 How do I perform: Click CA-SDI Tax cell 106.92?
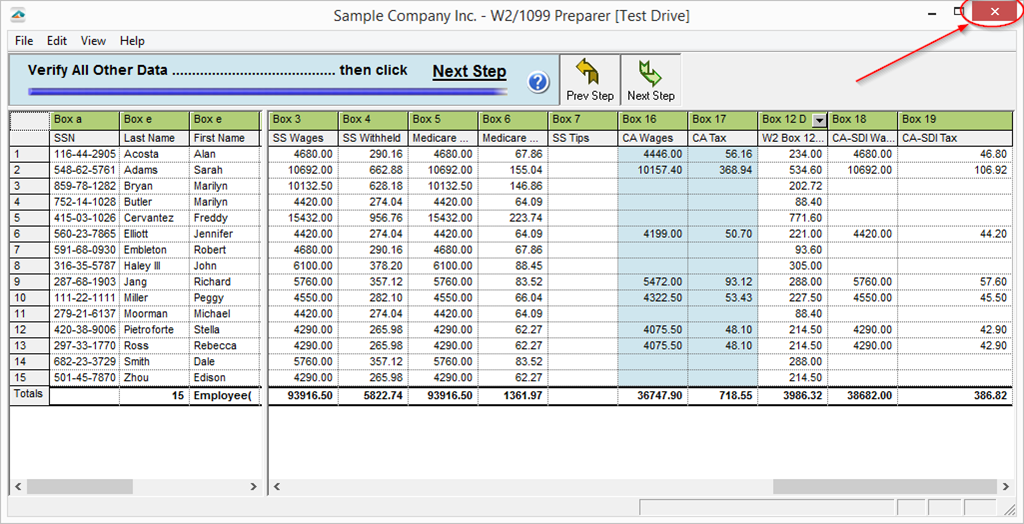955,170
